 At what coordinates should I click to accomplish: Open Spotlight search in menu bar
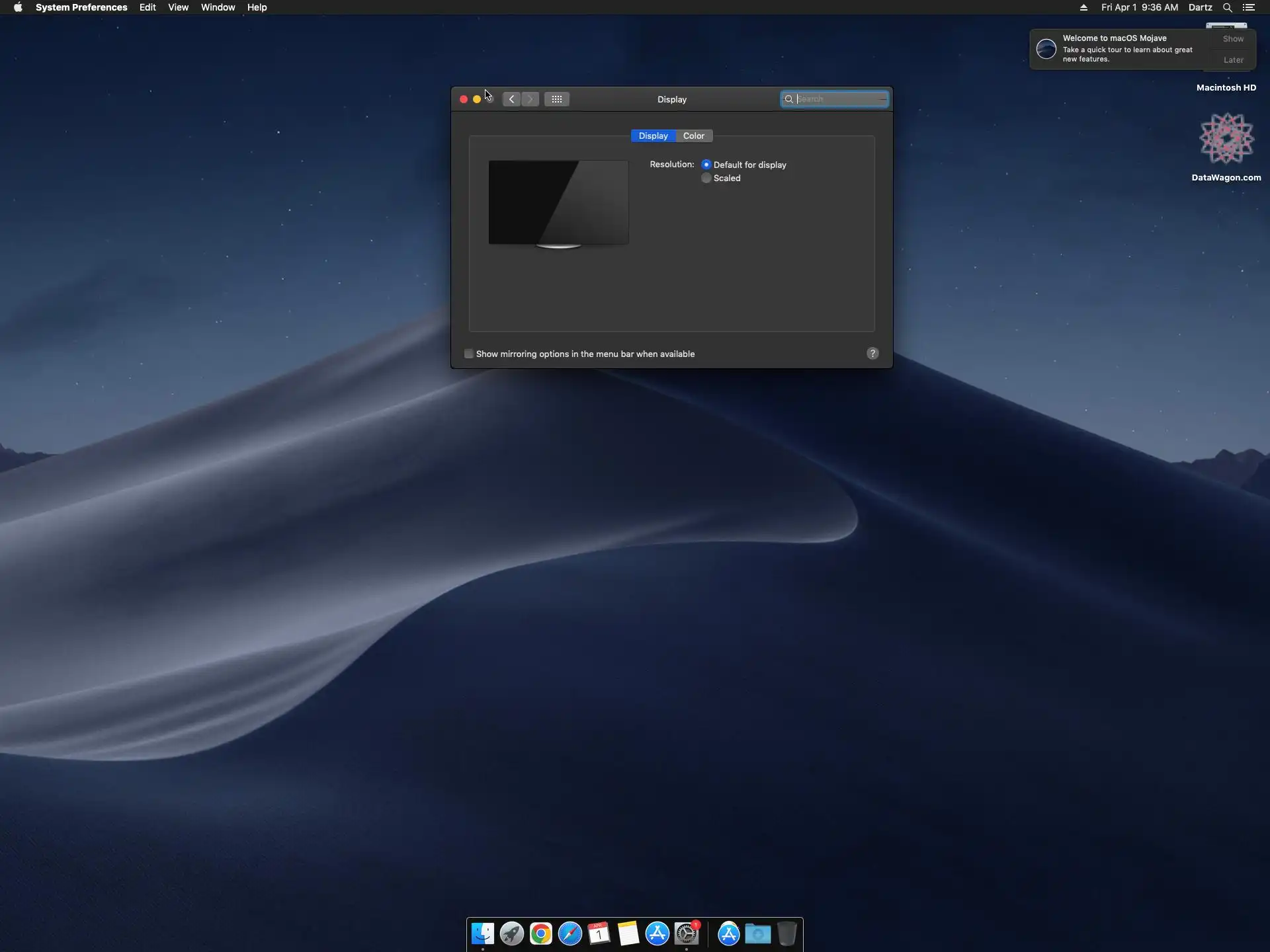point(1227,7)
